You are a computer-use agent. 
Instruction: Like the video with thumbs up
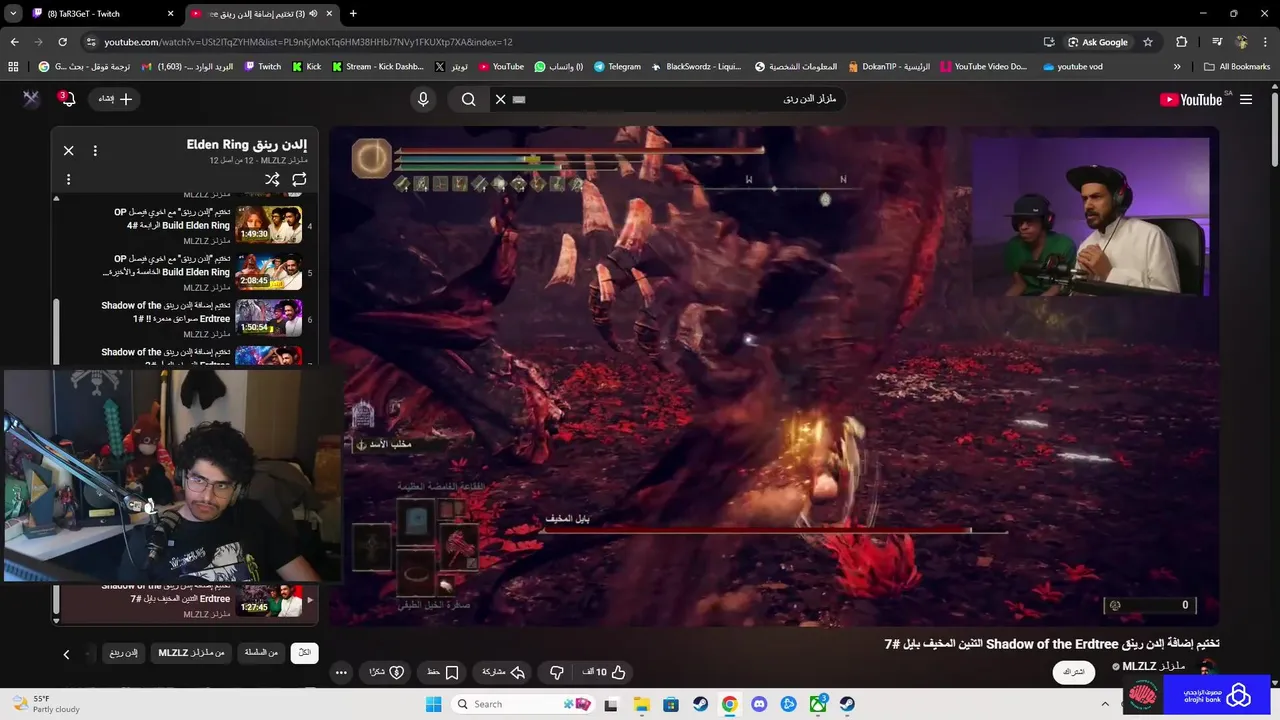[x=604, y=672]
